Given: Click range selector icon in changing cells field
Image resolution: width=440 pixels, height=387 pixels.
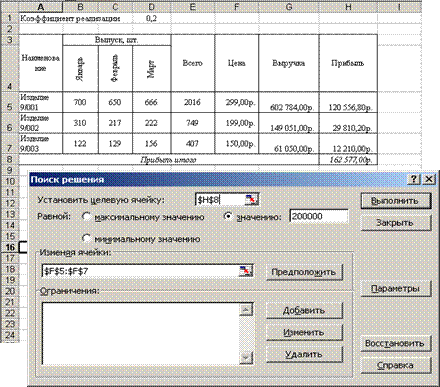Looking at the screenshot, I should coord(245,271).
